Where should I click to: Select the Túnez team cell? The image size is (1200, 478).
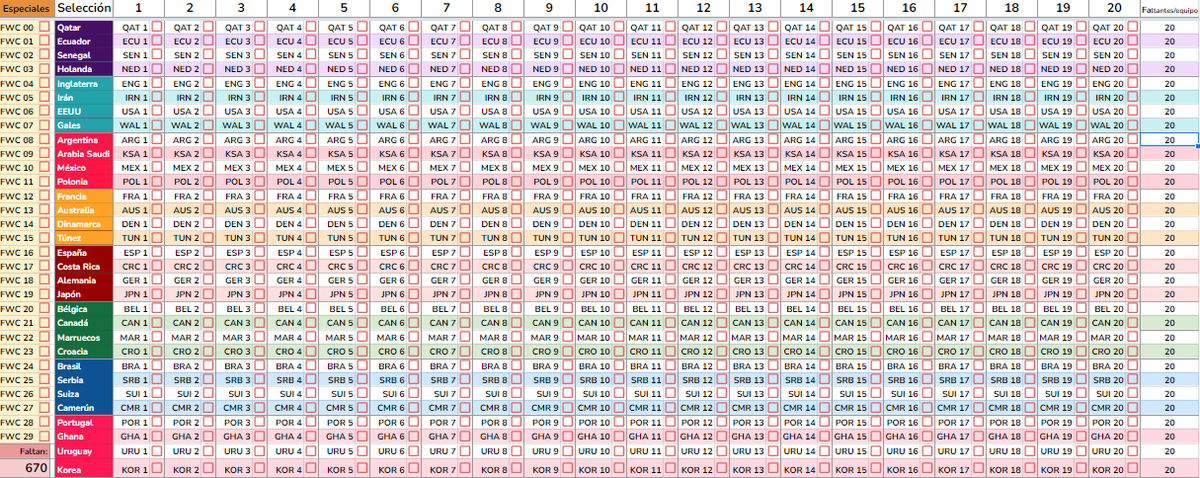(x=84, y=239)
